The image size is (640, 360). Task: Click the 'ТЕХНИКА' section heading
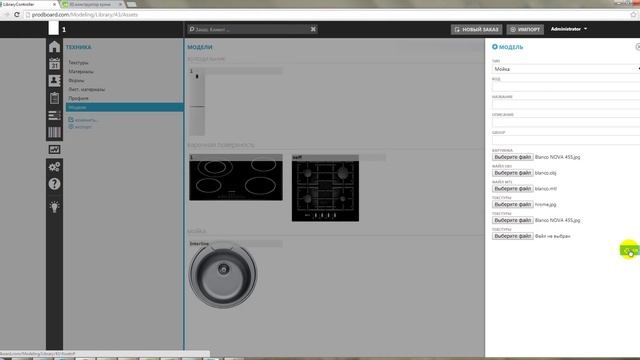78,47
